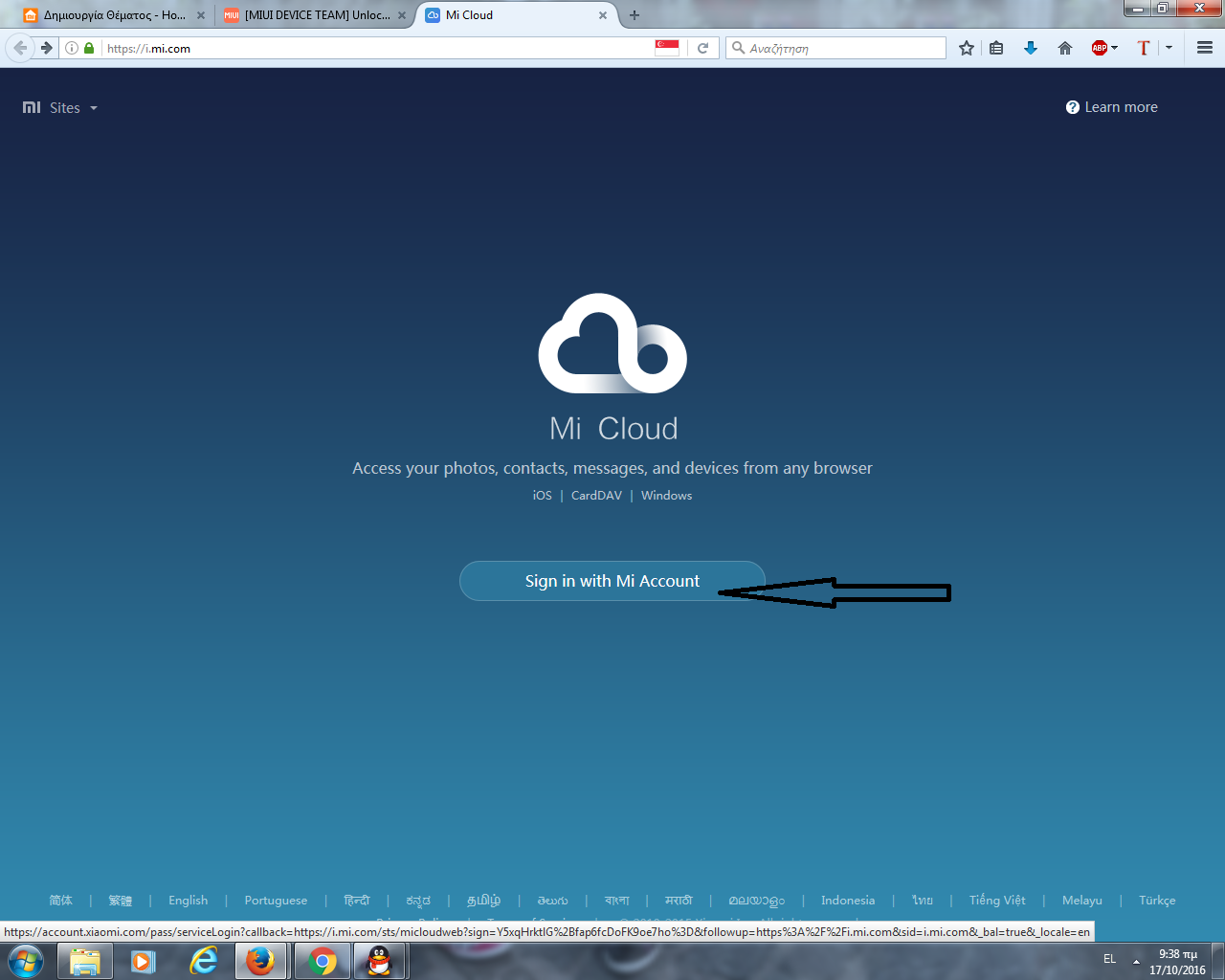This screenshot has width=1225, height=980.
Task: Click Sign in with Mi Account button
Action: point(612,581)
